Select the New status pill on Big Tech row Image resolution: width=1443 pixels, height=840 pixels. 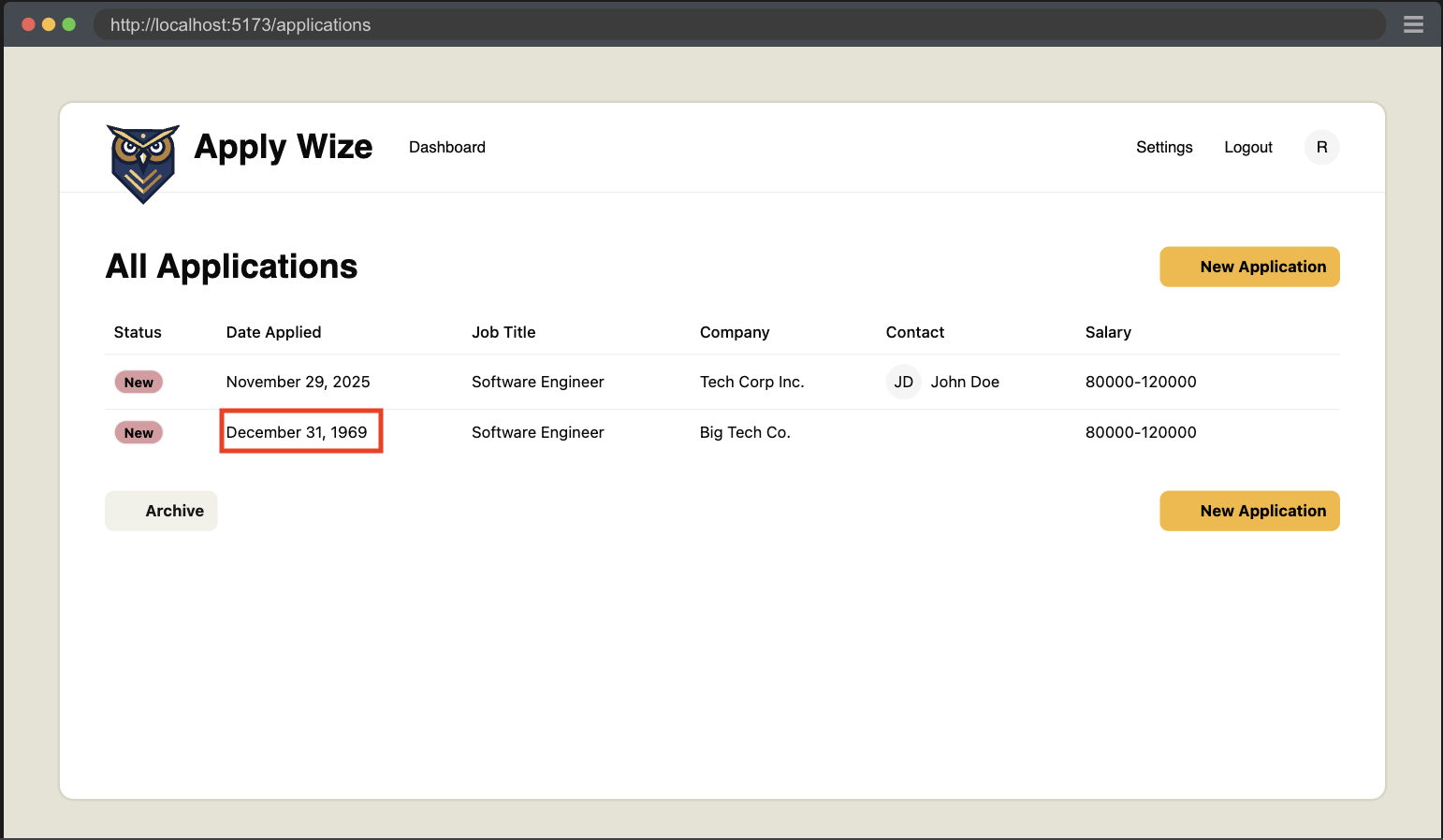(138, 432)
